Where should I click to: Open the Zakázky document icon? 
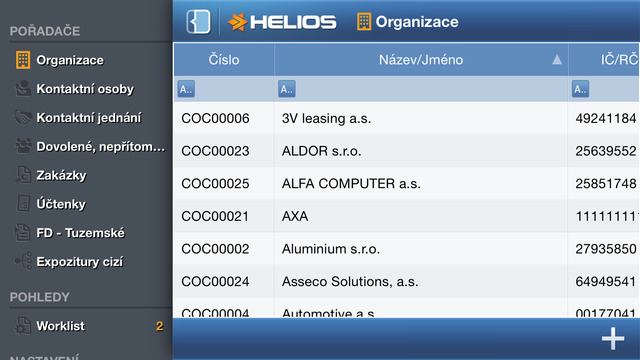point(23,175)
